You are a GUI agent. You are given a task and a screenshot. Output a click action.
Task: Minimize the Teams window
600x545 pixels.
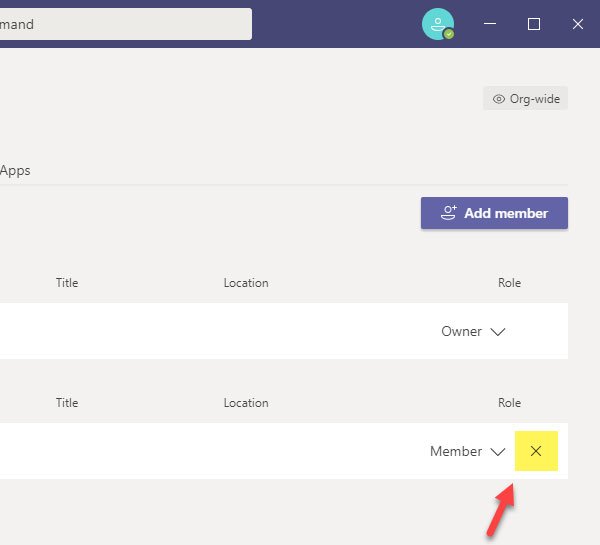point(490,24)
